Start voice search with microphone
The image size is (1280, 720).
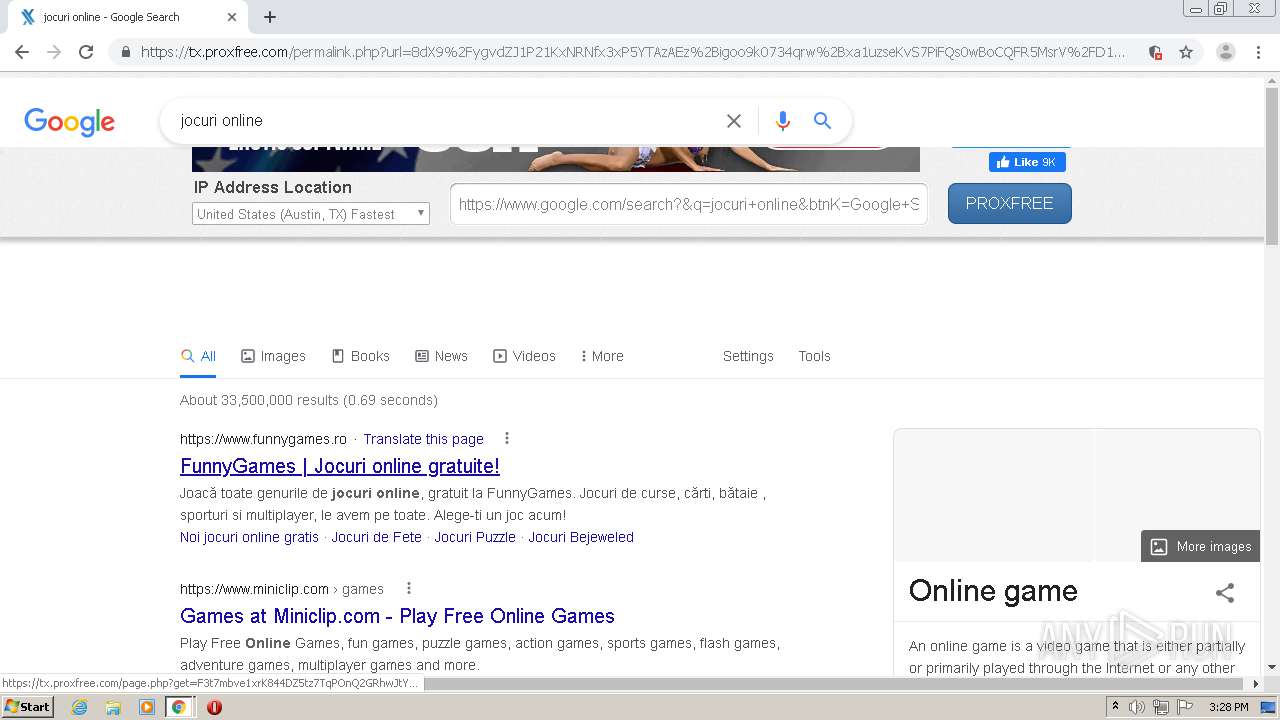(x=783, y=121)
